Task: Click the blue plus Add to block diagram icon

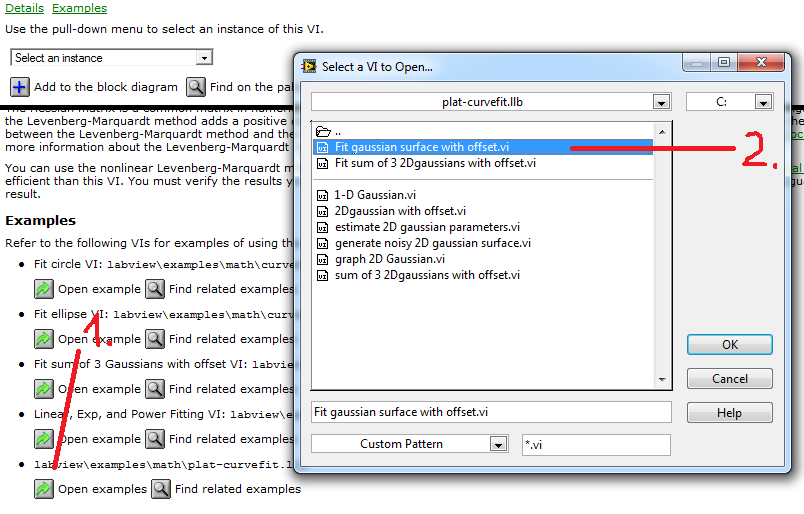Action: click(x=19, y=87)
